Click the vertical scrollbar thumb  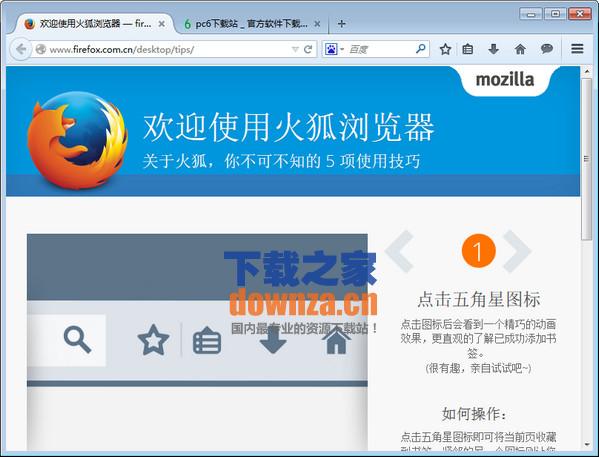tap(586, 159)
